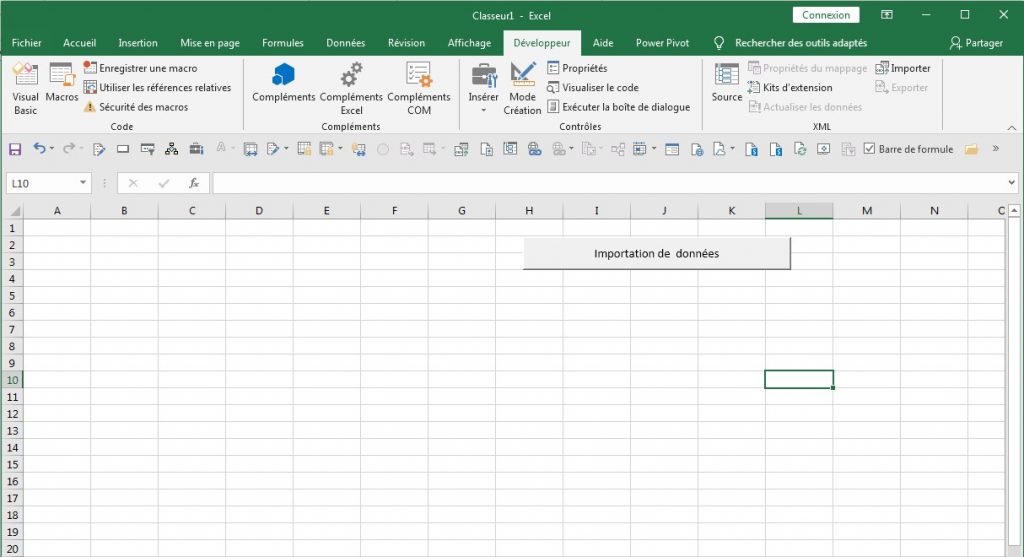1024x557 pixels.
Task: Select row 10 header
Action: click(x=12, y=380)
